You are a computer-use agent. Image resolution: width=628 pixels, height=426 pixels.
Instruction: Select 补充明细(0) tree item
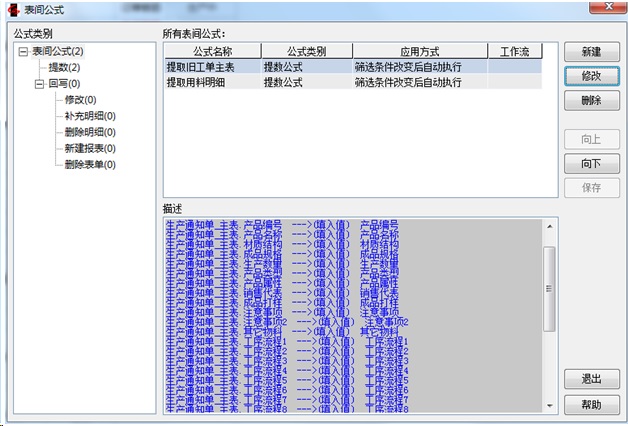pos(90,116)
